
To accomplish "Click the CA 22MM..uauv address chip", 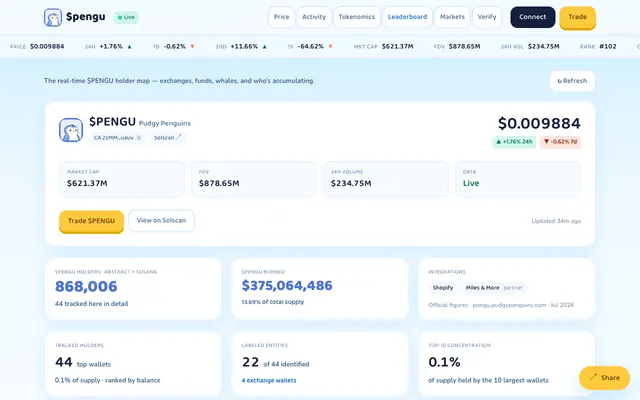I will (118, 138).
